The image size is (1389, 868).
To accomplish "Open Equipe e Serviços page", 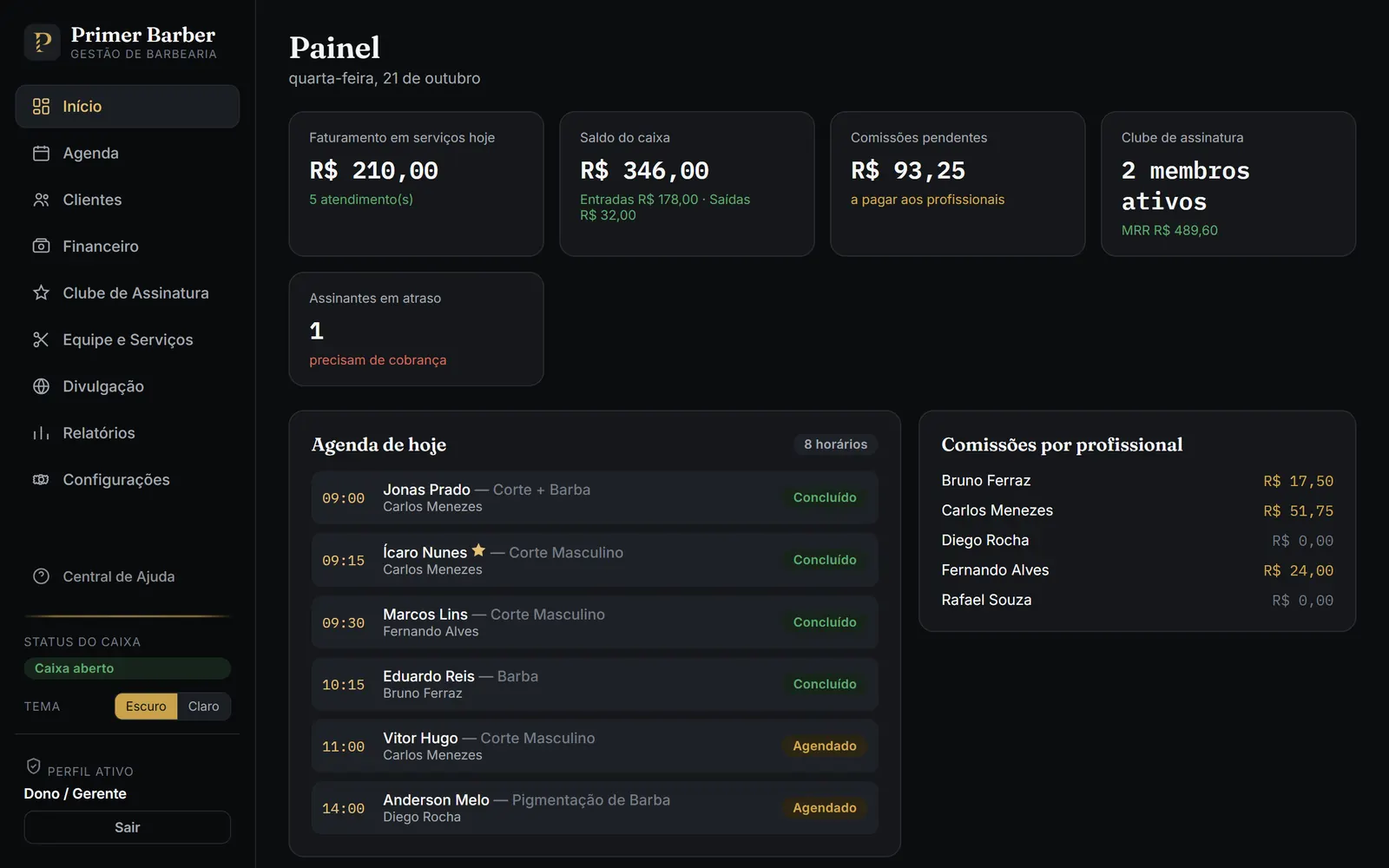I will (127, 339).
